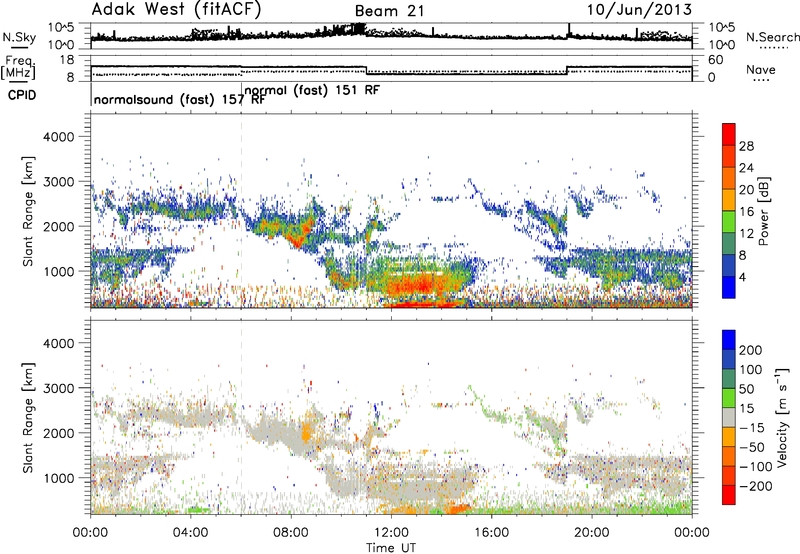Click the "08:00" time tick label

click(291, 533)
